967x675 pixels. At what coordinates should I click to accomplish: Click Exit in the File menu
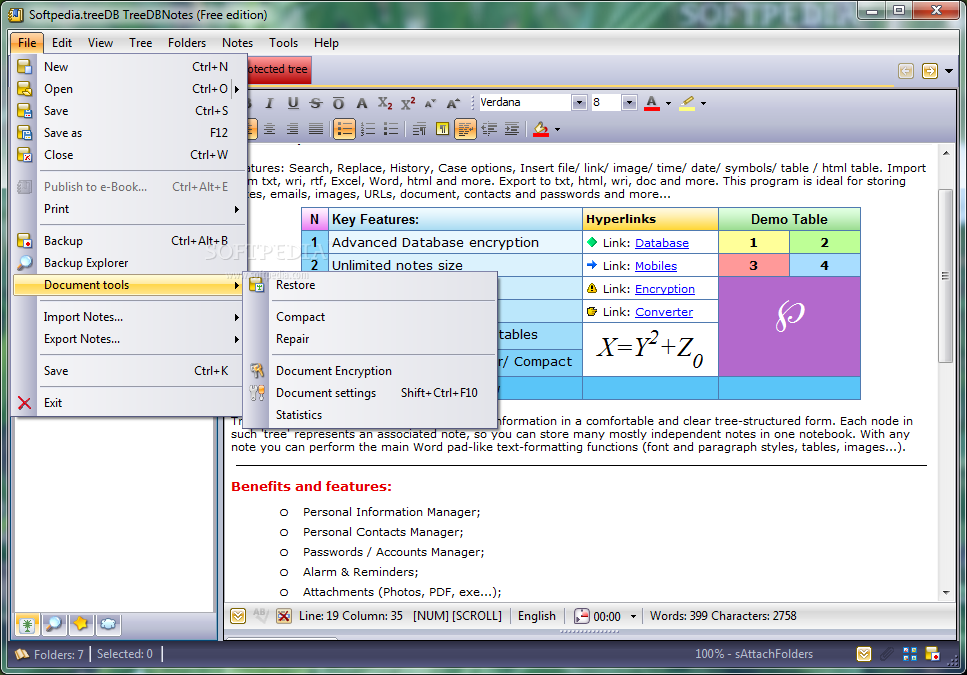[130, 403]
